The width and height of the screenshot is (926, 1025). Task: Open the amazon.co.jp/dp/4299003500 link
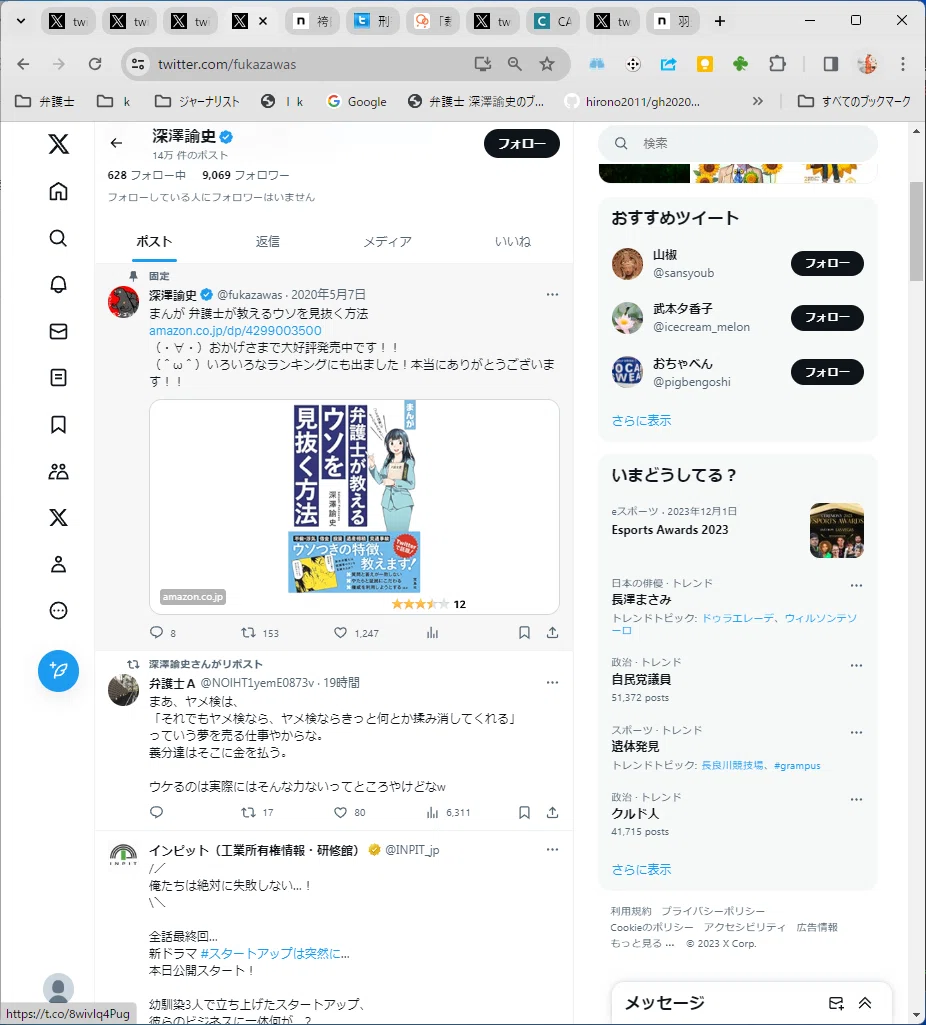(x=235, y=331)
